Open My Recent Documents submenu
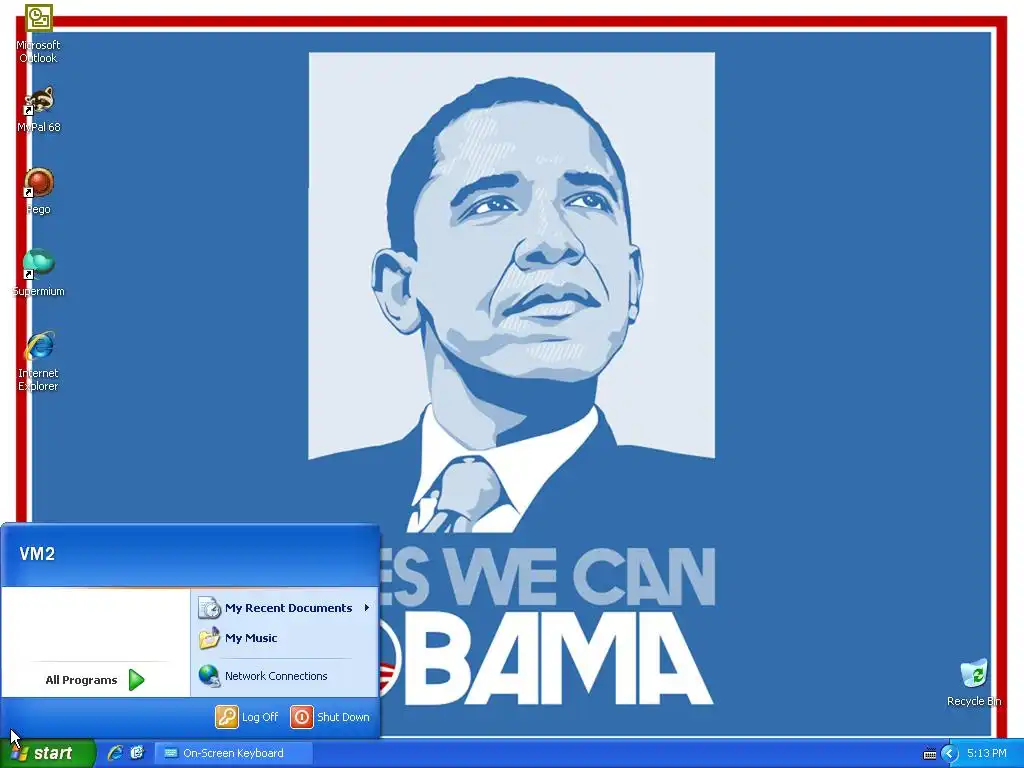The width and height of the screenshot is (1024, 768). click(x=284, y=608)
